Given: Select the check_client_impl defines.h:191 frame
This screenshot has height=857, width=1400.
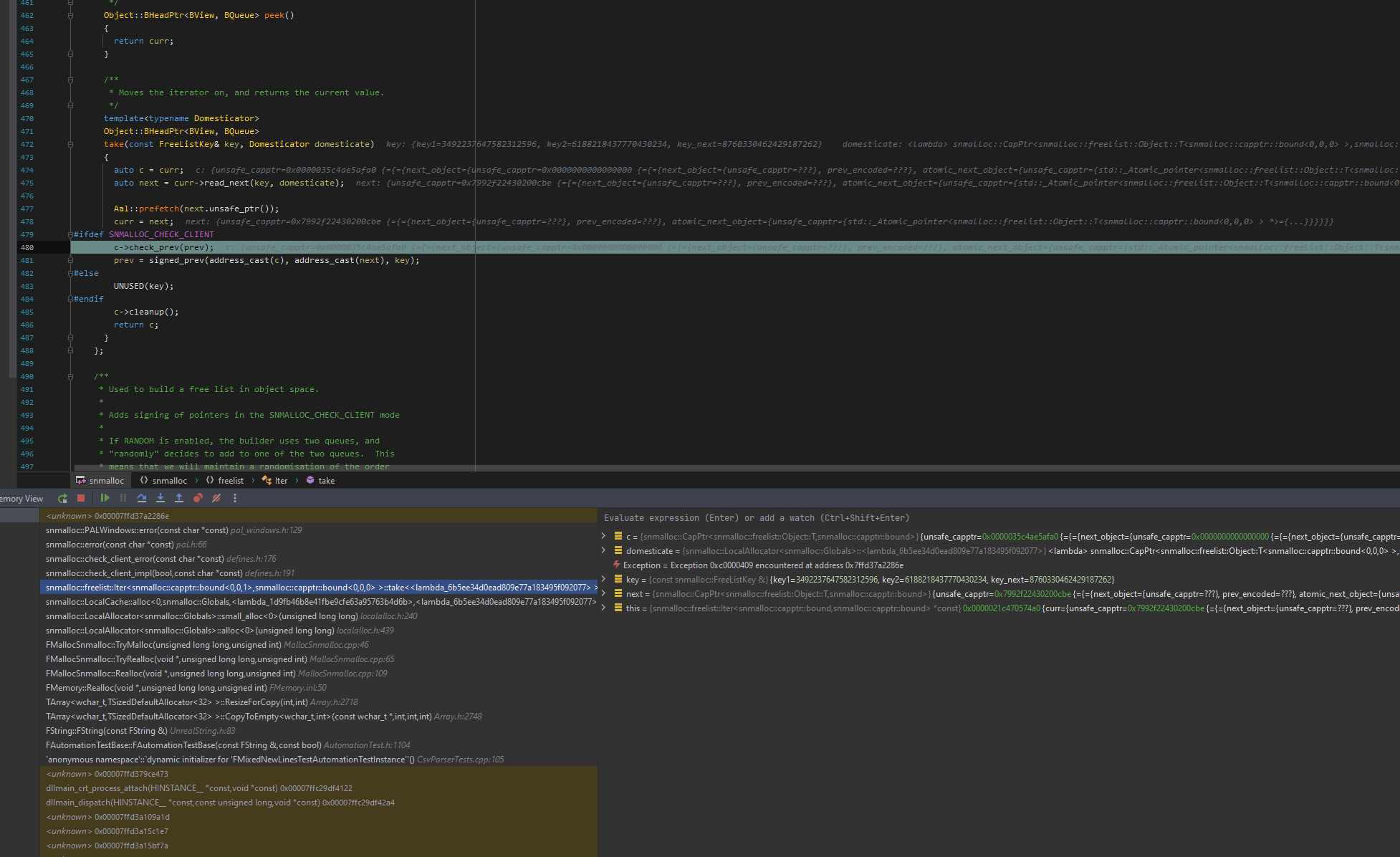Looking at the screenshot, I should [319, 573].
